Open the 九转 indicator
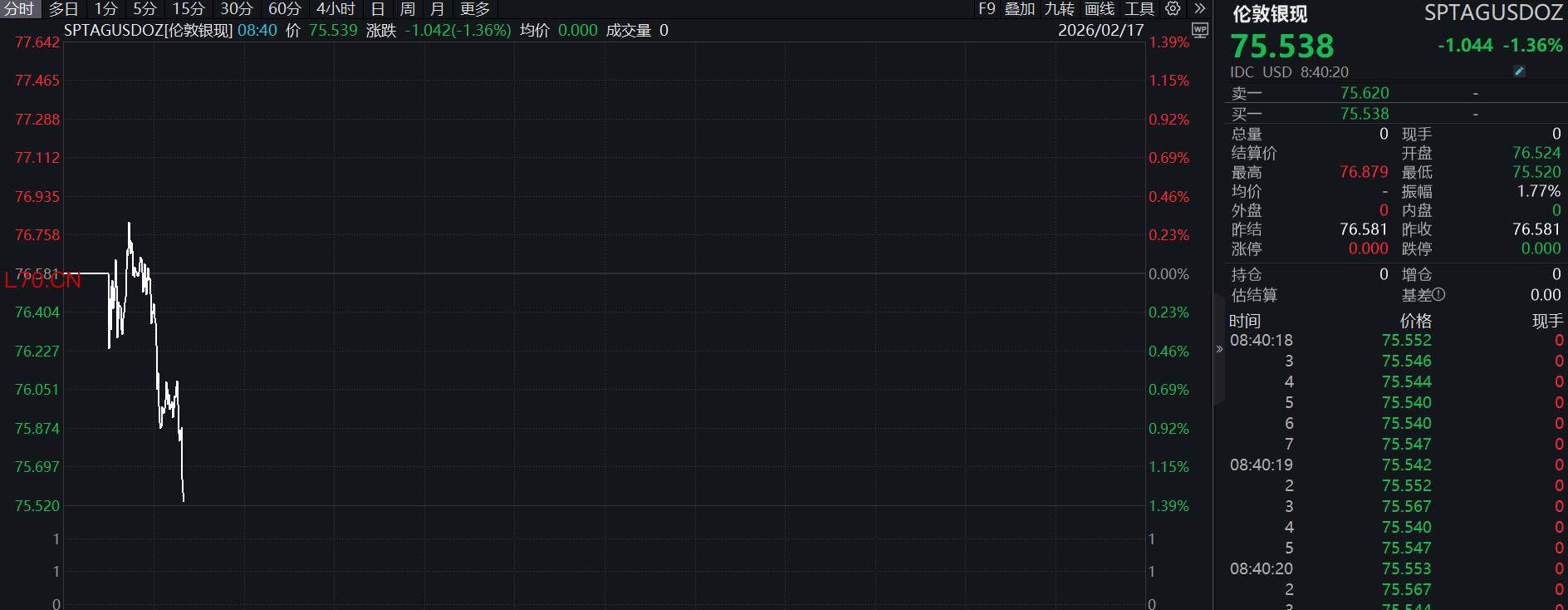The image size is (1568, 610). click(x=1060, y=8)
